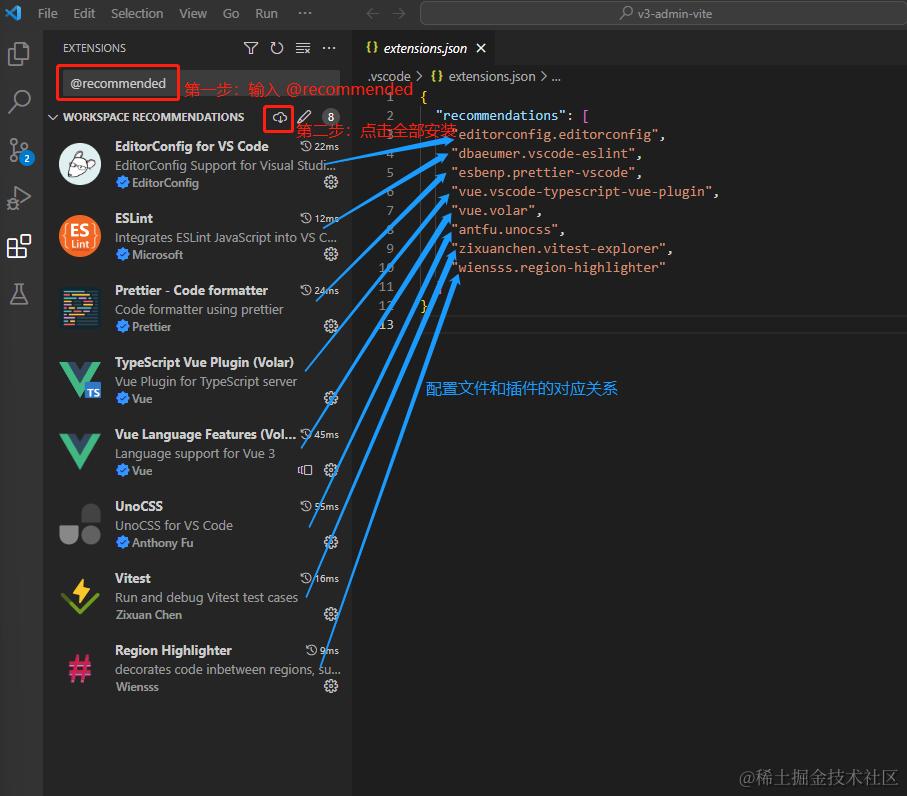Click the .vscode breadcrumb folder
Image resolution: width=907 pixels, height=796 pixels.
(389, 76)
